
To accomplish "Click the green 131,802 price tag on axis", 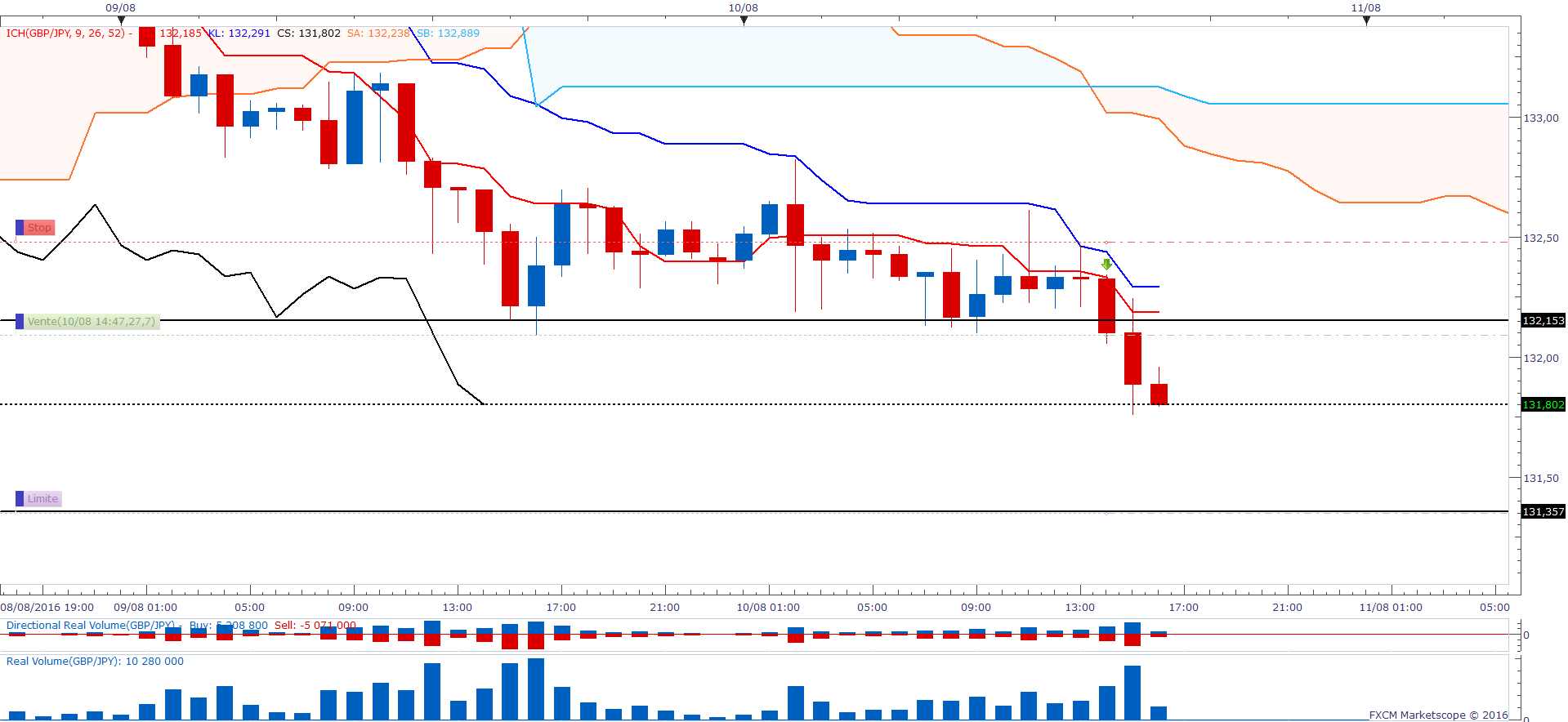I will 1543,405.
